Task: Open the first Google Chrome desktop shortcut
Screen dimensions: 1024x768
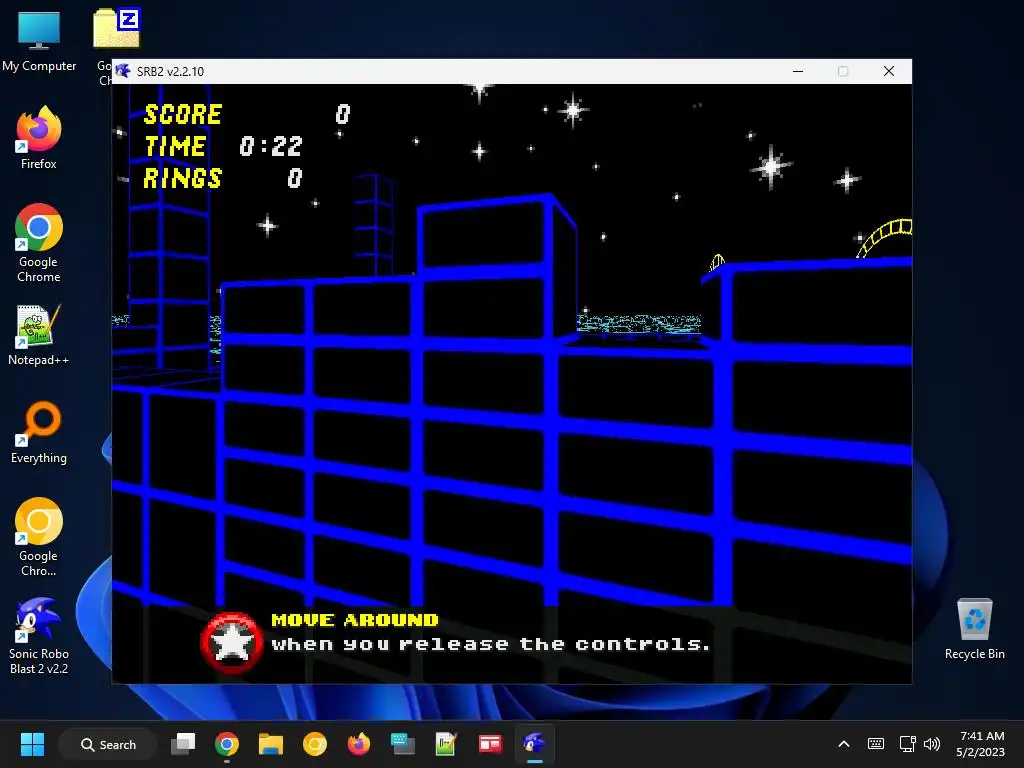Action: [39, 242]
